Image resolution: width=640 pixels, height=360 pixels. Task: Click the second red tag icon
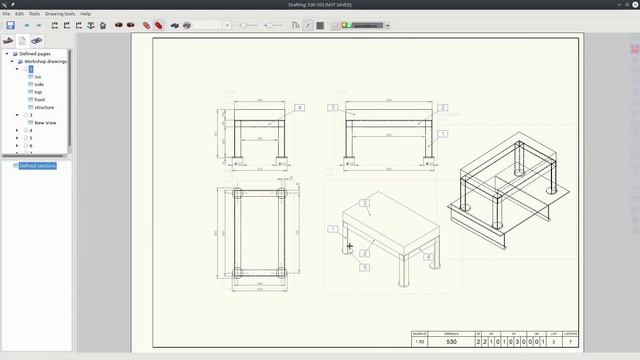pyautogui.click(x=159, y=25)
